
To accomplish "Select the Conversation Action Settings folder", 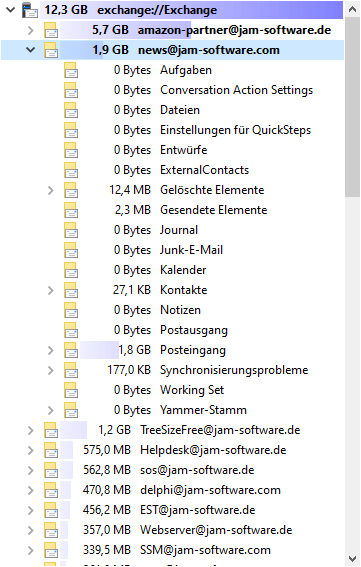I will click(237, 90).
